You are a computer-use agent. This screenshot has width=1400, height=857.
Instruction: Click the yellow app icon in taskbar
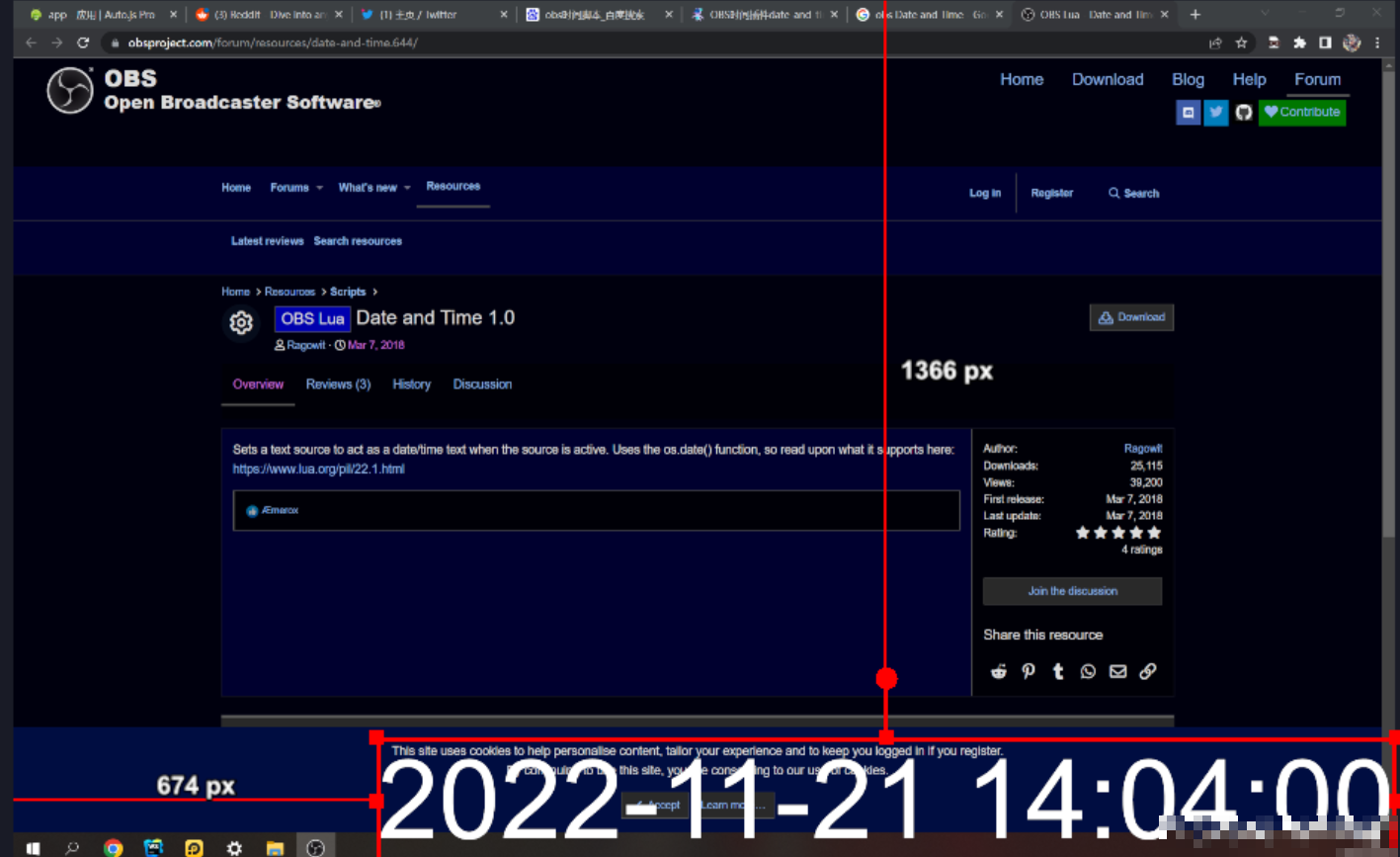click(x=195, y=847)
